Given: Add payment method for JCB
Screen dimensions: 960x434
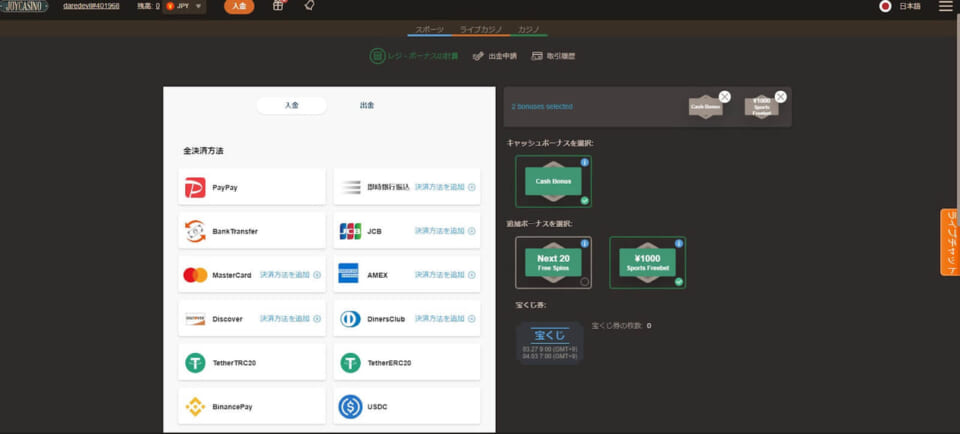Looking at the screenshot, I should (x=445, y=231).
